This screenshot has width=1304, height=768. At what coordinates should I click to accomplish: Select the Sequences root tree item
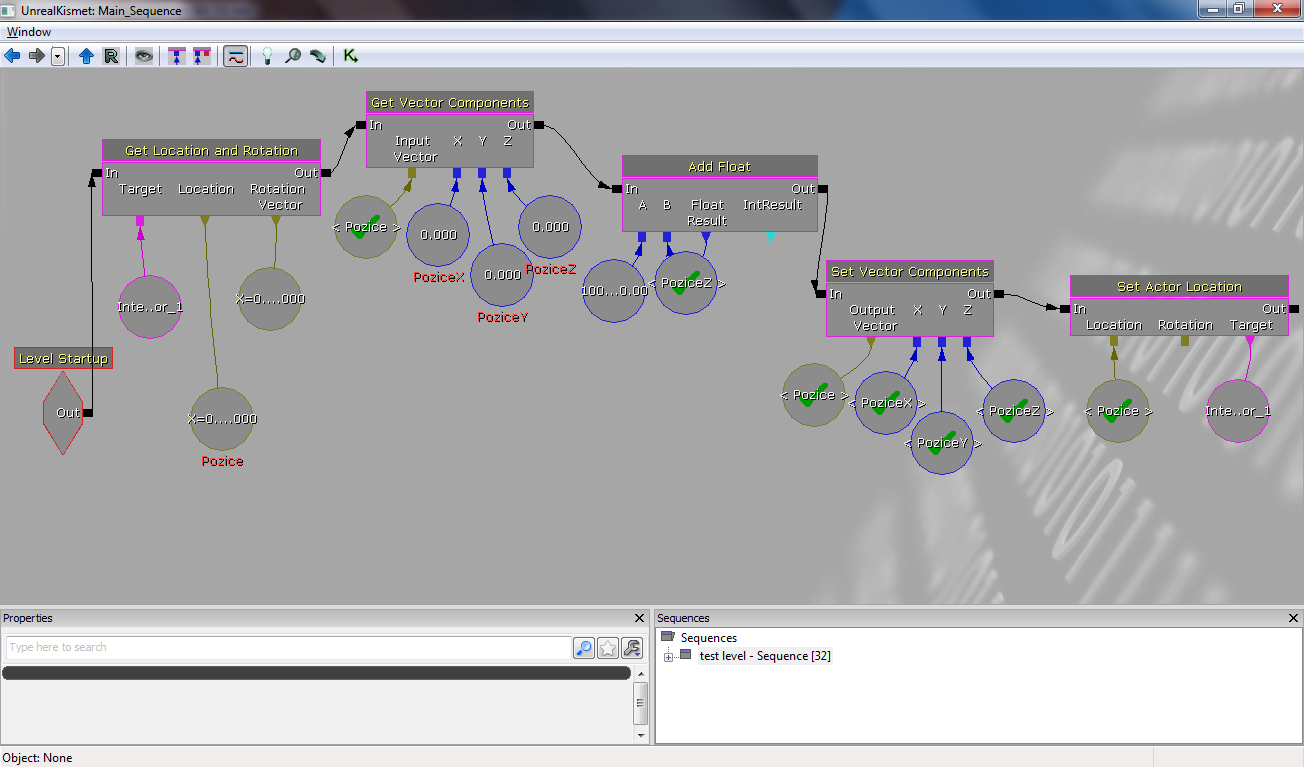pos(709,638)
